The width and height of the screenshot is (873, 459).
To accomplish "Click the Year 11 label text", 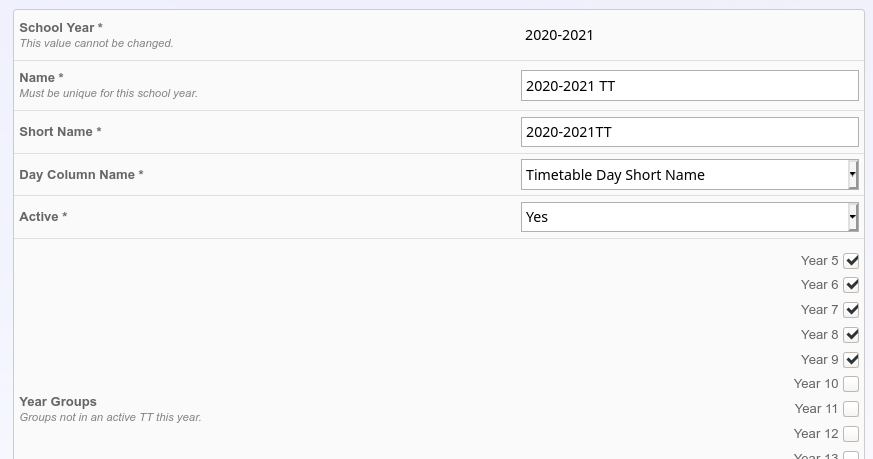I will [816, 409].
